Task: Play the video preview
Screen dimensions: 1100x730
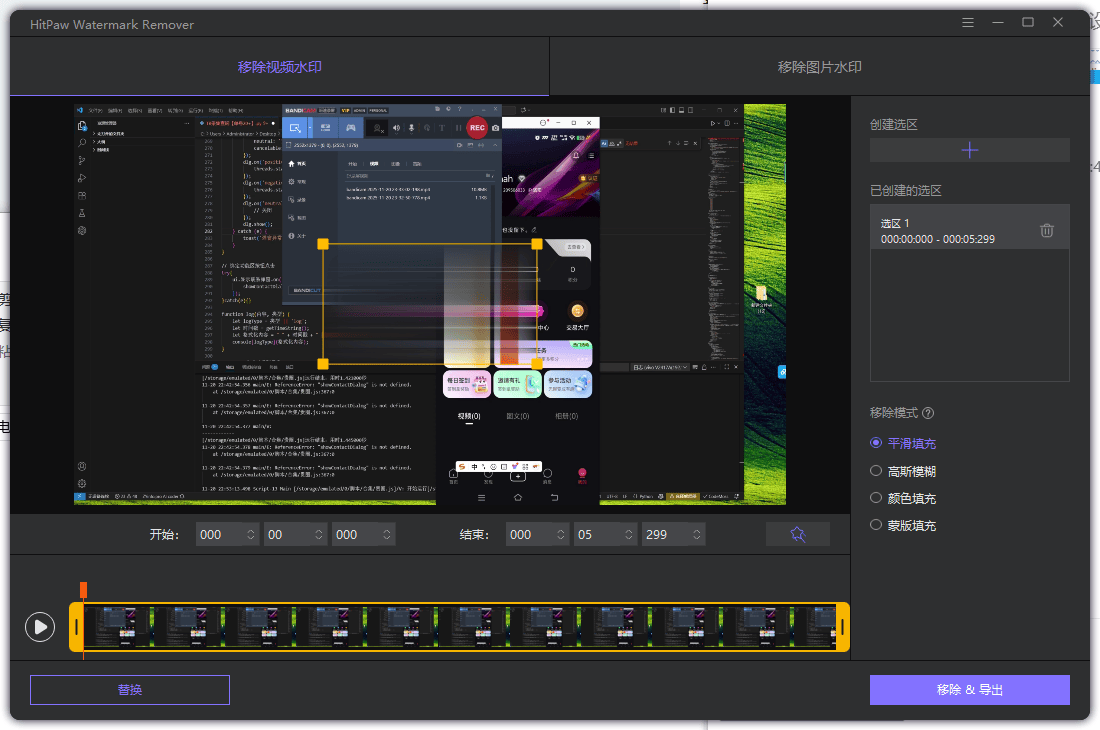Action: 40,627
